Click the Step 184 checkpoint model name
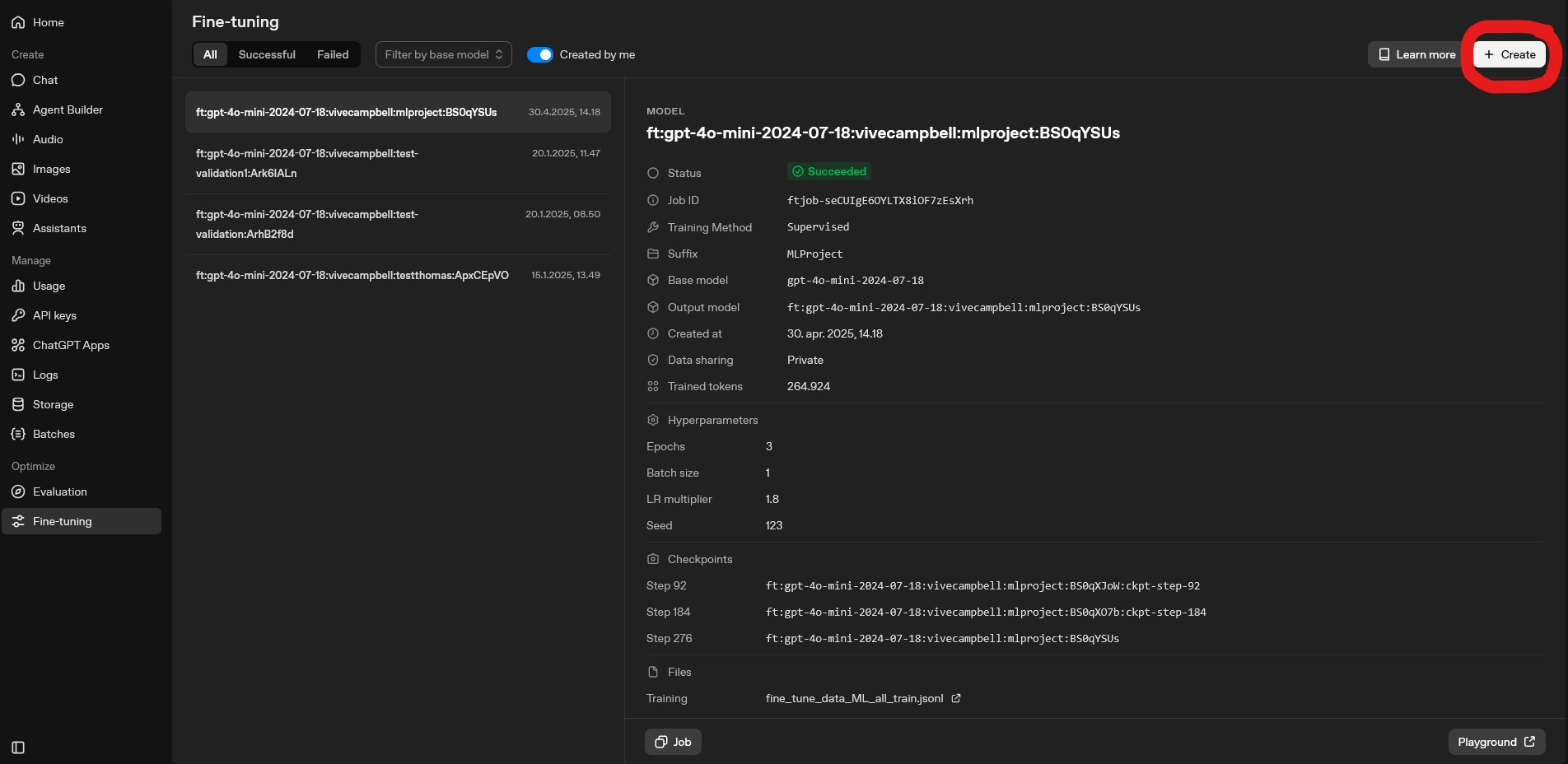The width and height of the screenshot is (1568, 764). pos(986,612)
